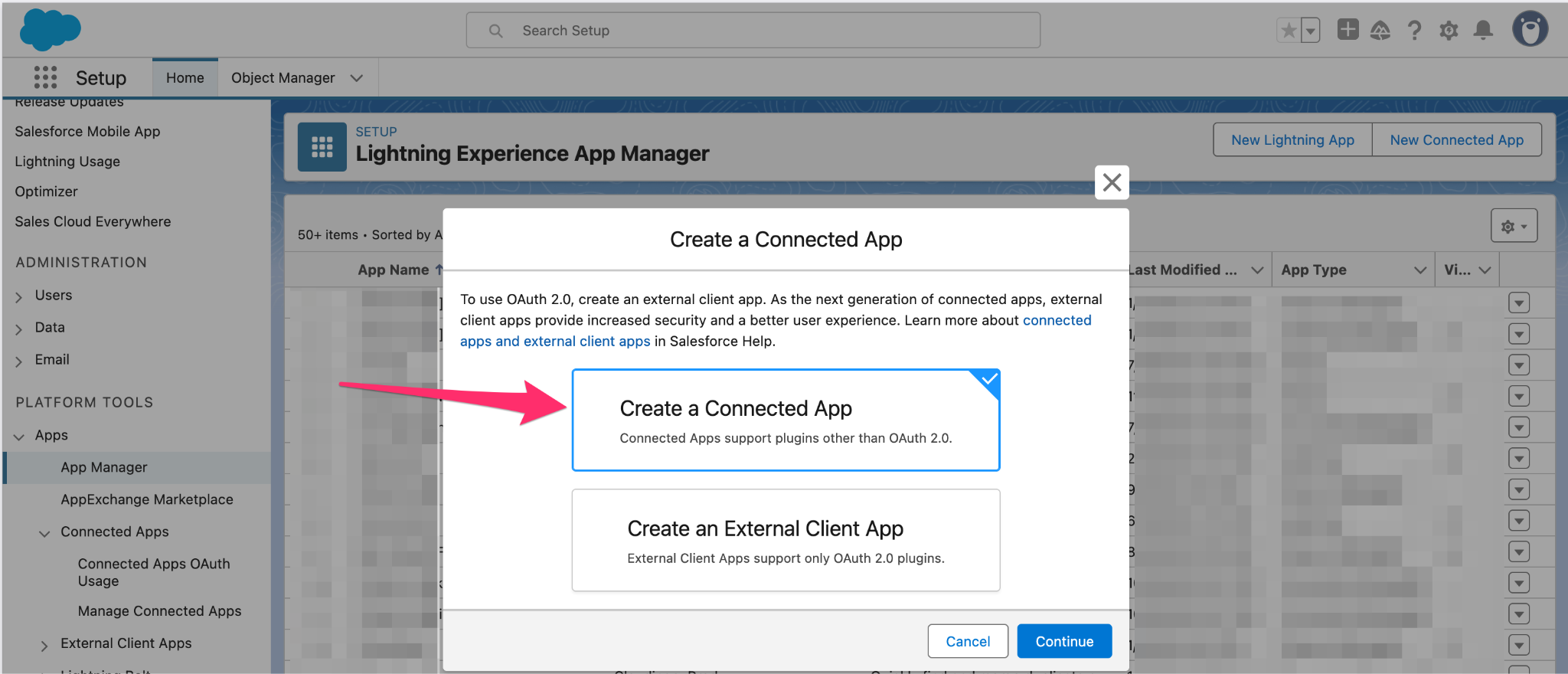Open the Setup gear icon menu
This screenshot has height=674, width=1568.
[1449, 31]
